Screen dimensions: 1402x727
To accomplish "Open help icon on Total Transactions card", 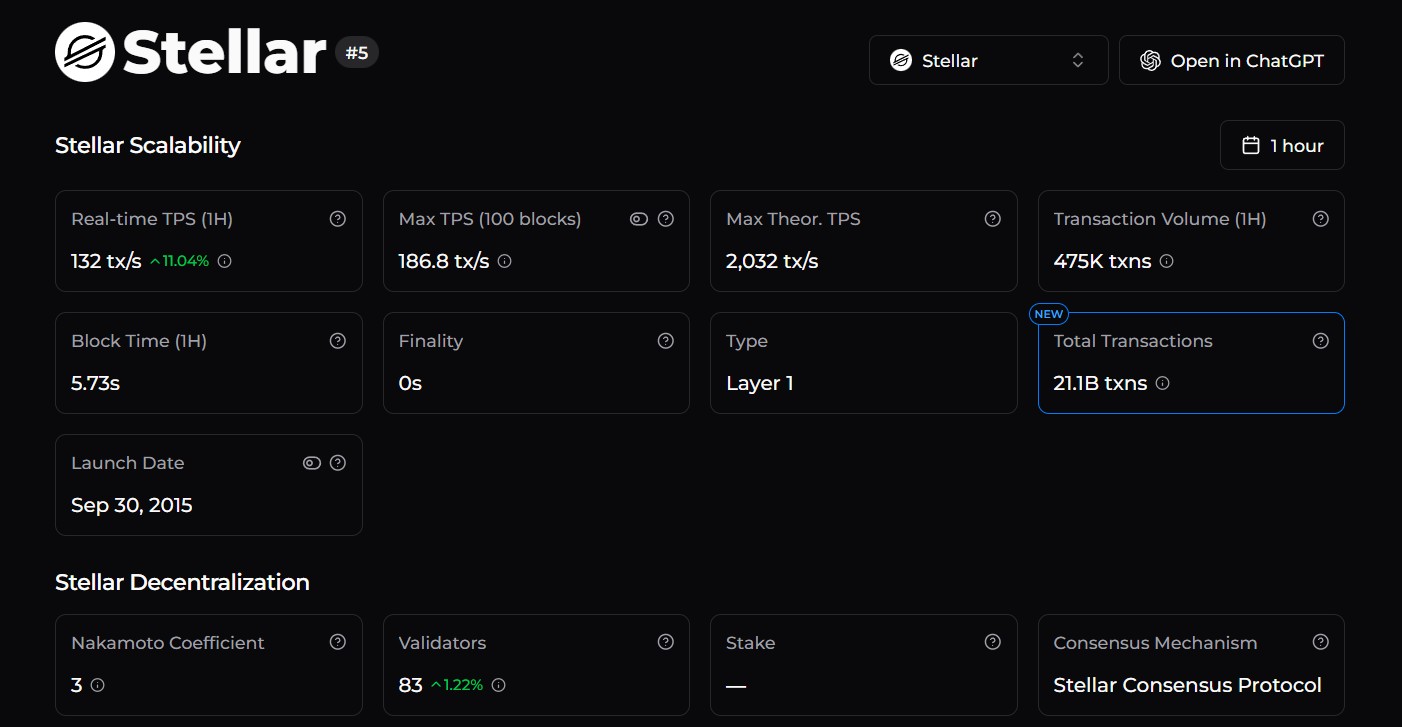I will click(1321, 341).
